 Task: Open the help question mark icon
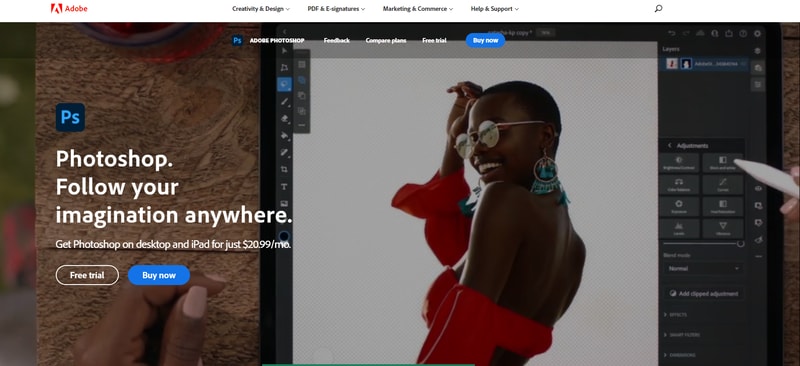point(743,33)
